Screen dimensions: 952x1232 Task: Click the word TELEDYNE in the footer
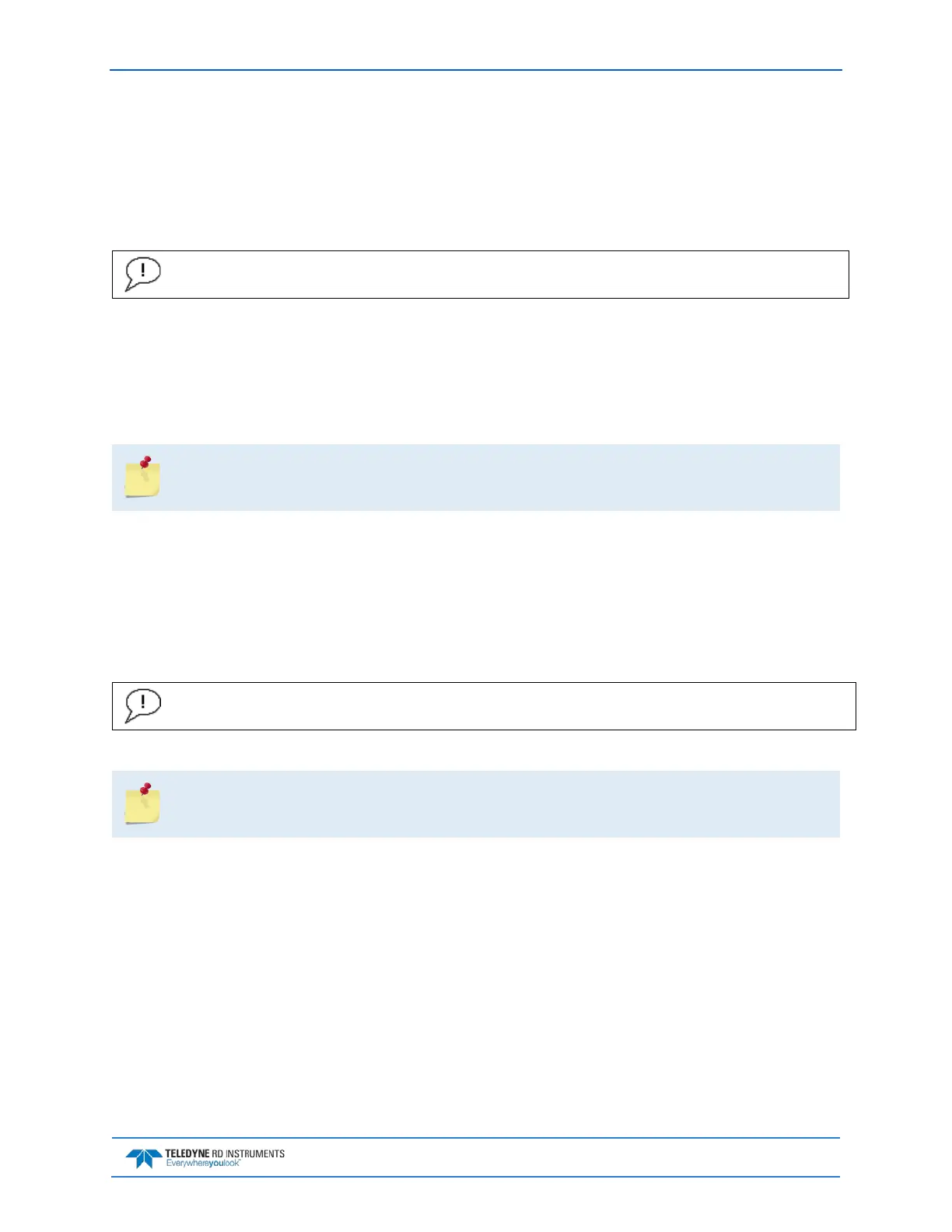coord(187,1154)
